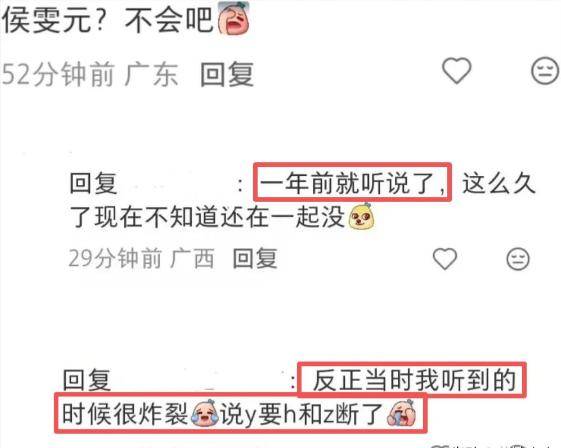This screenshot has height=448, width=561.
Task: Open the blurred username before 反正当时我听到的
Action: (200, 380)
